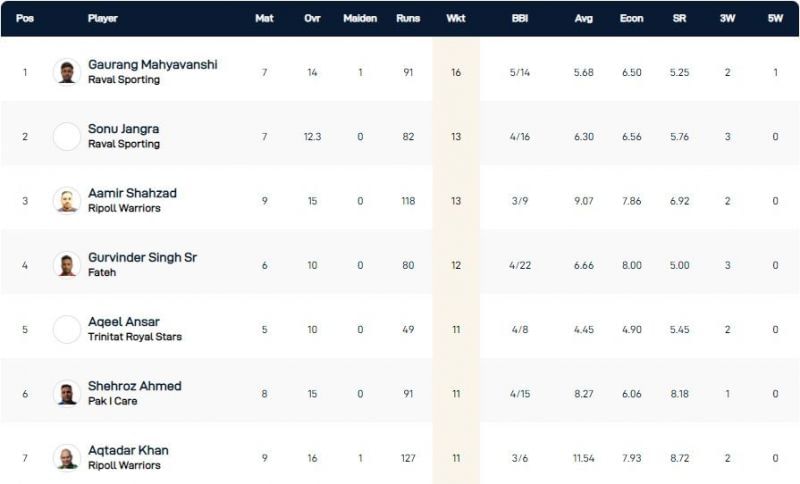Click Aamir Shahzad's player photo

(x=67, y=200)
